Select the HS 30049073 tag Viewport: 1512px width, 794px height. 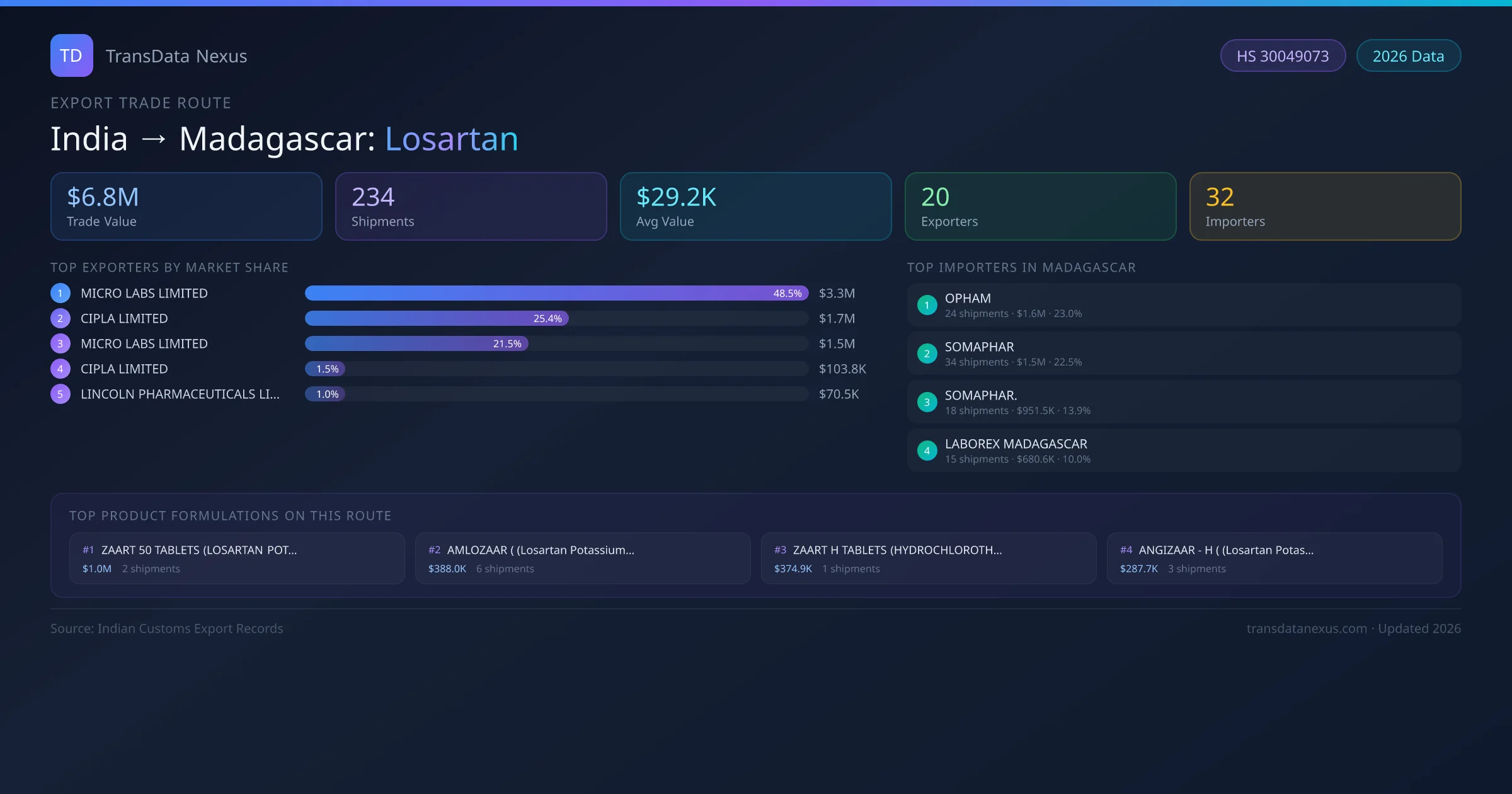pos(1282,56)
